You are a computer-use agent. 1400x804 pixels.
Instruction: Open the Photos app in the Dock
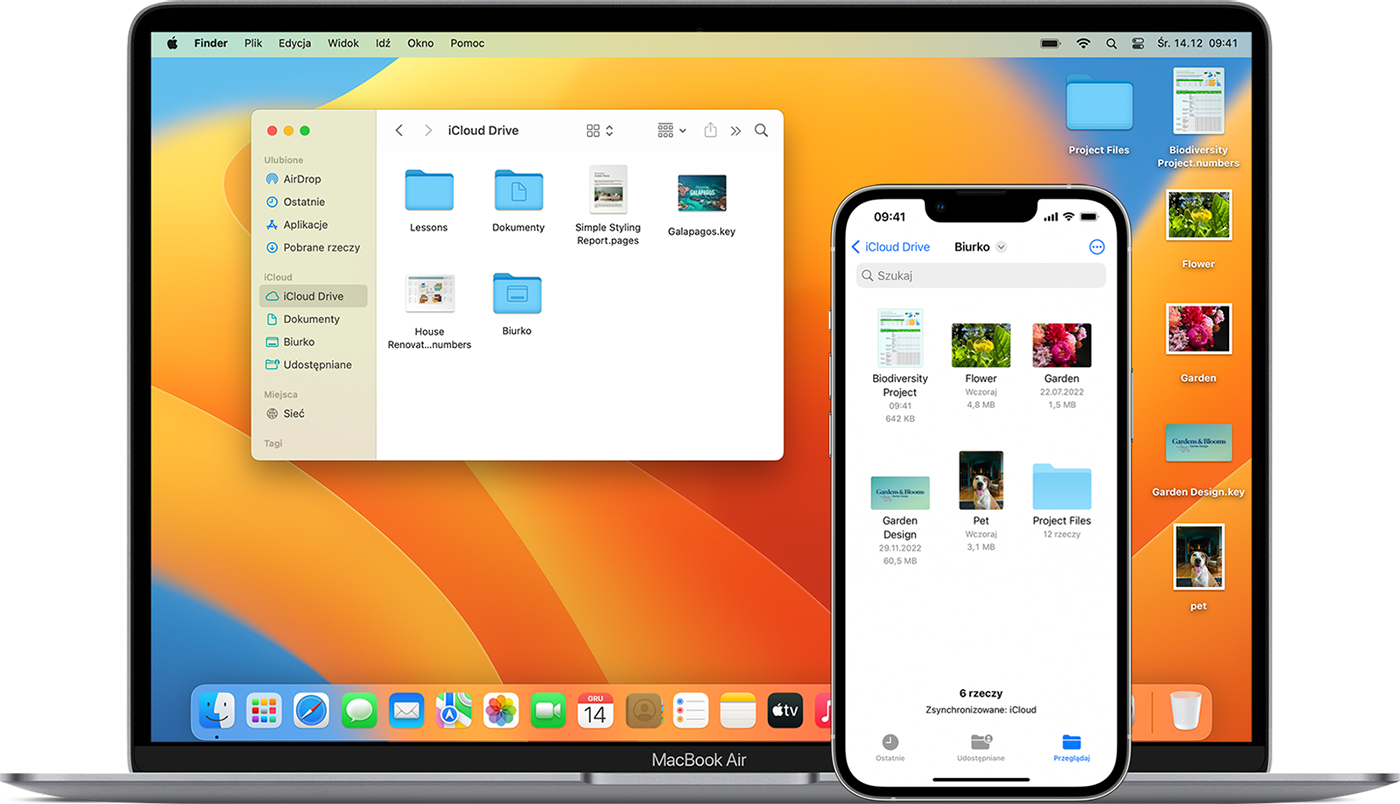501,711
